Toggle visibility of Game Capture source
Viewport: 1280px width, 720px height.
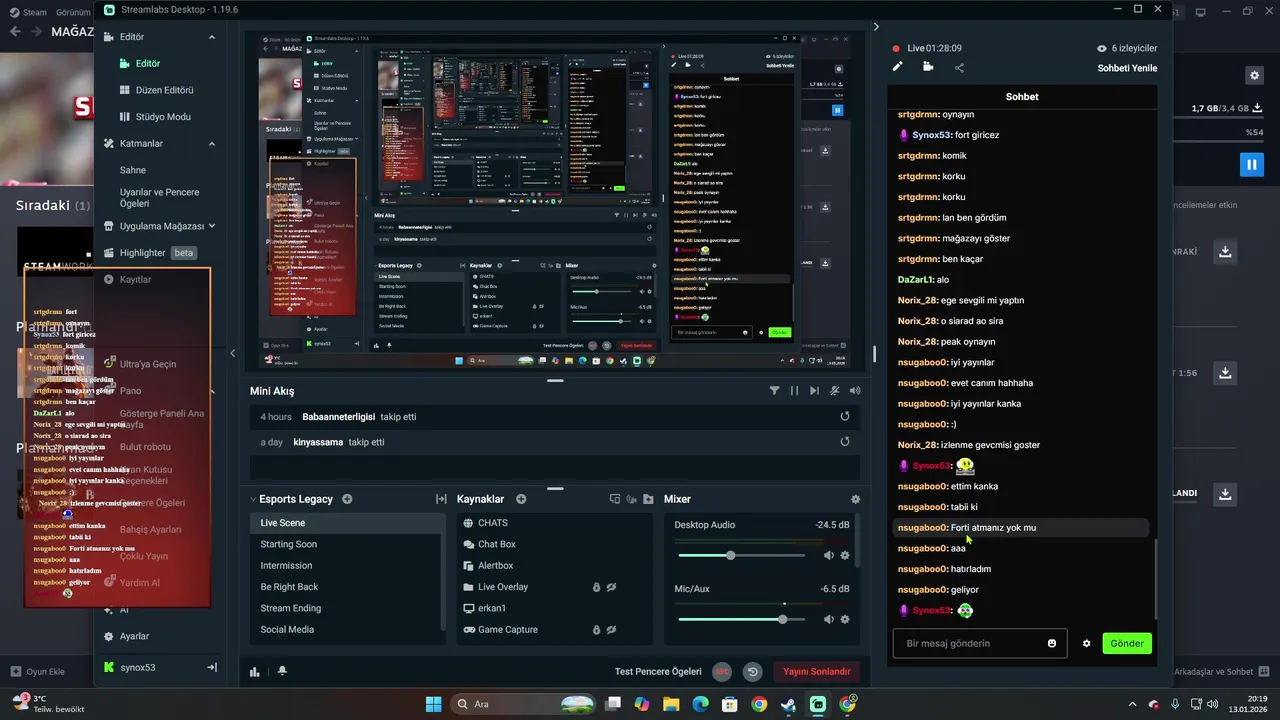pos(611,630)
